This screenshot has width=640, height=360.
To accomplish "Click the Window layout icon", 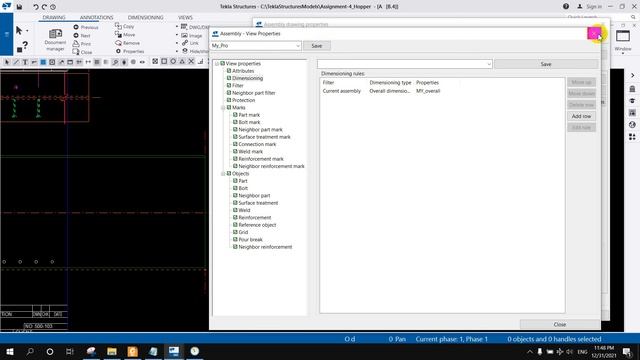I will pyautogui.click(x=623, y=36).
